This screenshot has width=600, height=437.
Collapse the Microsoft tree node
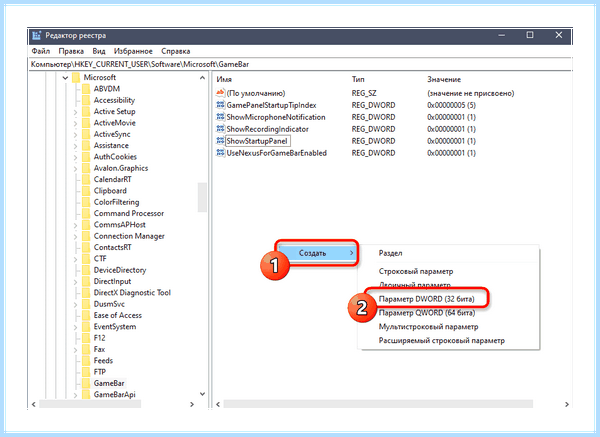point(65,78)
